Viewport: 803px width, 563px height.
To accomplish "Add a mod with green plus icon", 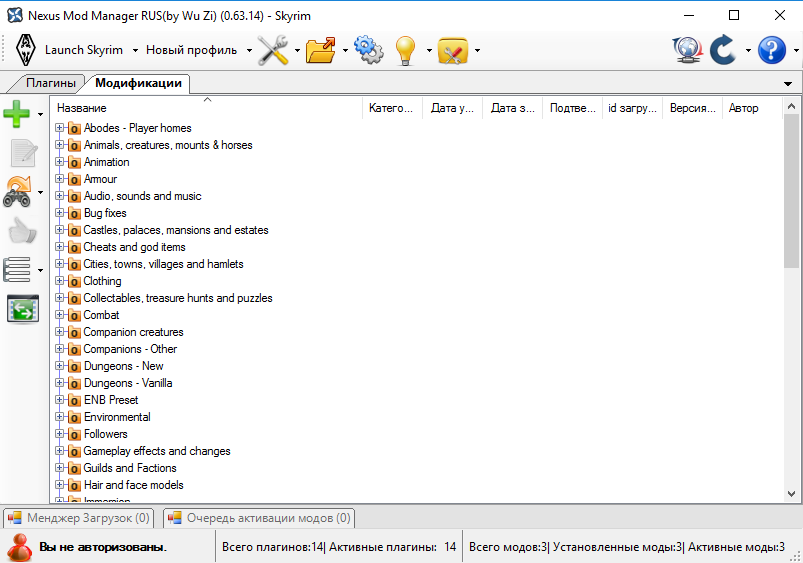I will click(x=16, y=113).
